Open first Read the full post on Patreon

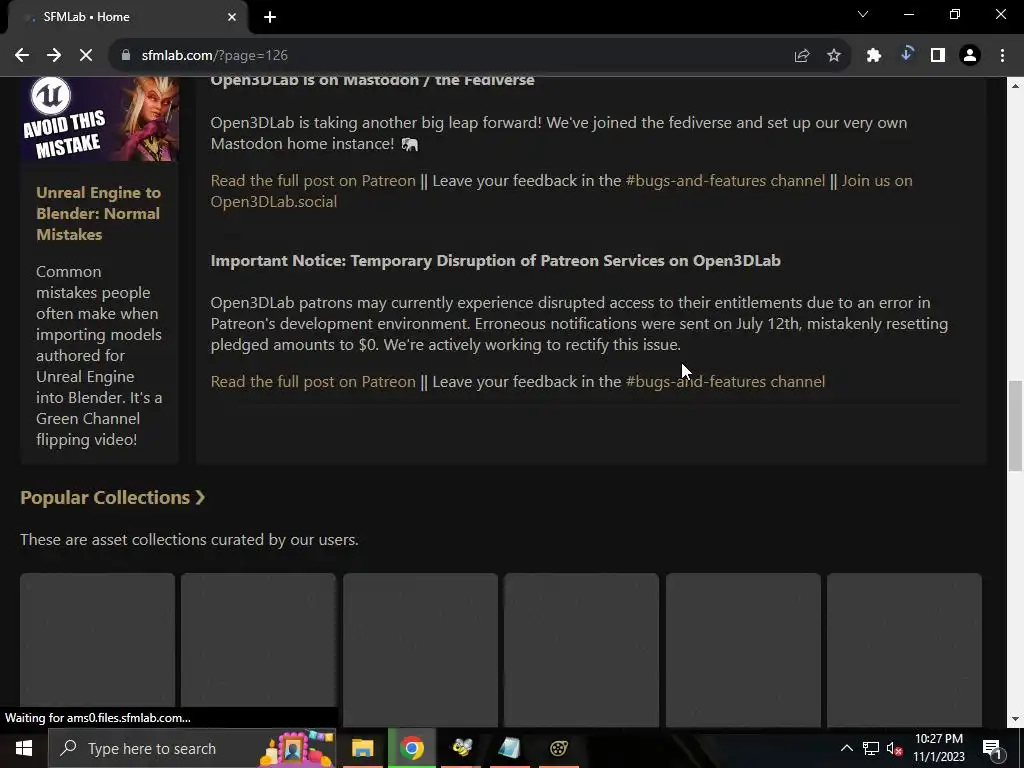coord(313,181)
